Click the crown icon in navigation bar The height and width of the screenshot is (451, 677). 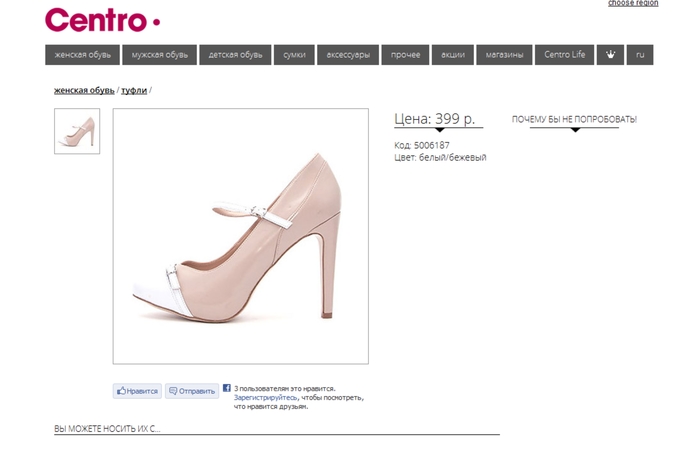point(610,55)
